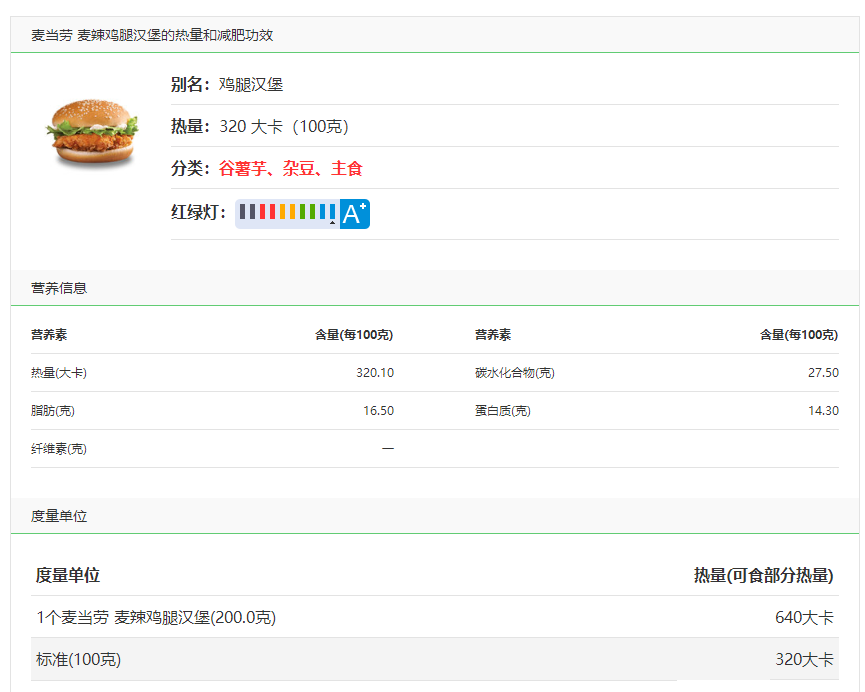865x692 pixels.
Task: Click the 脂肪(克) nutrient row label
Action: [53, 411]
